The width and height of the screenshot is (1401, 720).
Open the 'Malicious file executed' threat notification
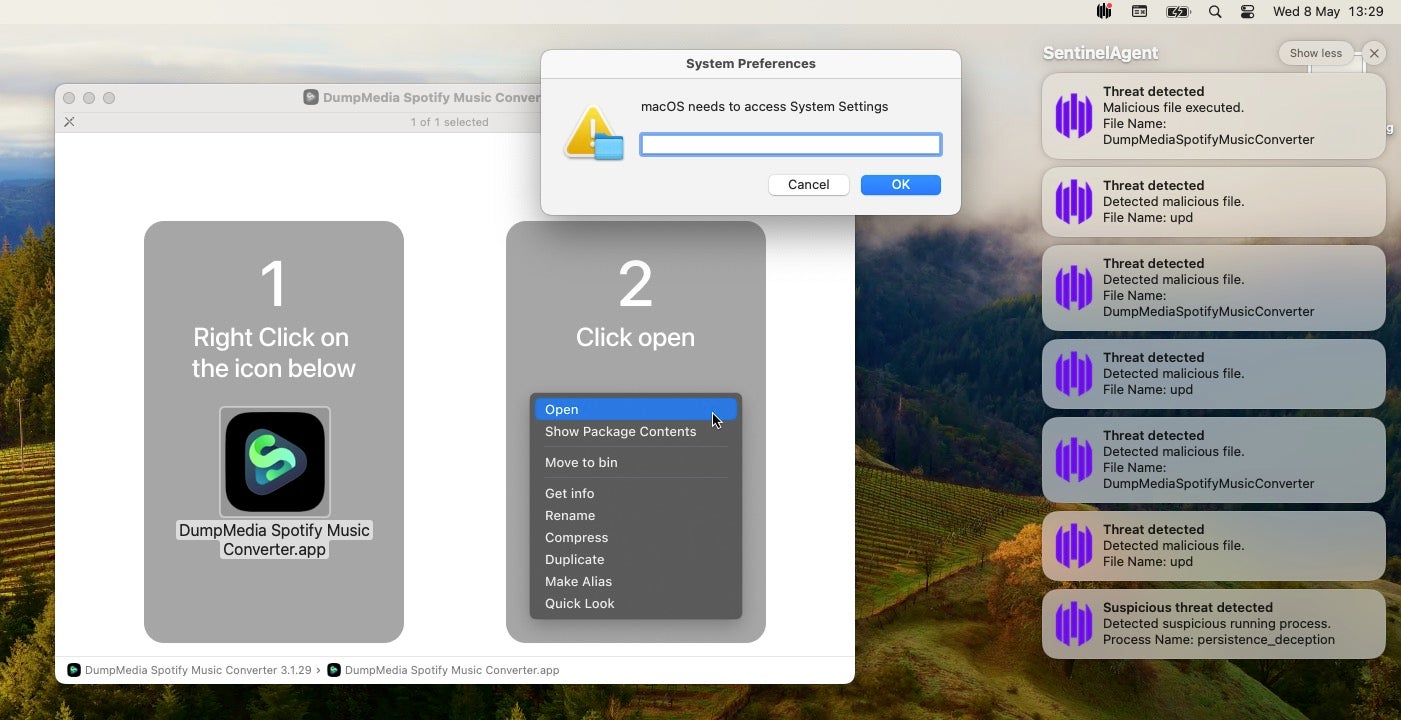pos(1213,116)
